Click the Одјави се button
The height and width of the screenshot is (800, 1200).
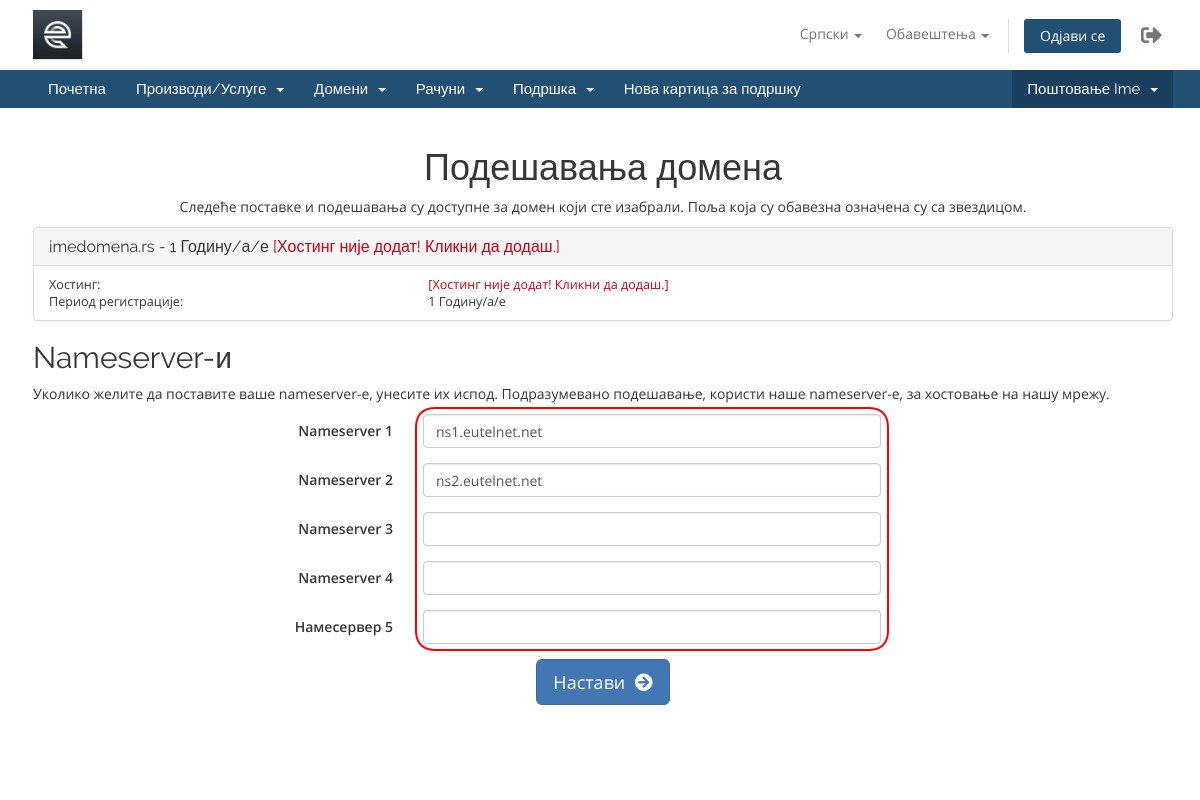pos(1072,35)
